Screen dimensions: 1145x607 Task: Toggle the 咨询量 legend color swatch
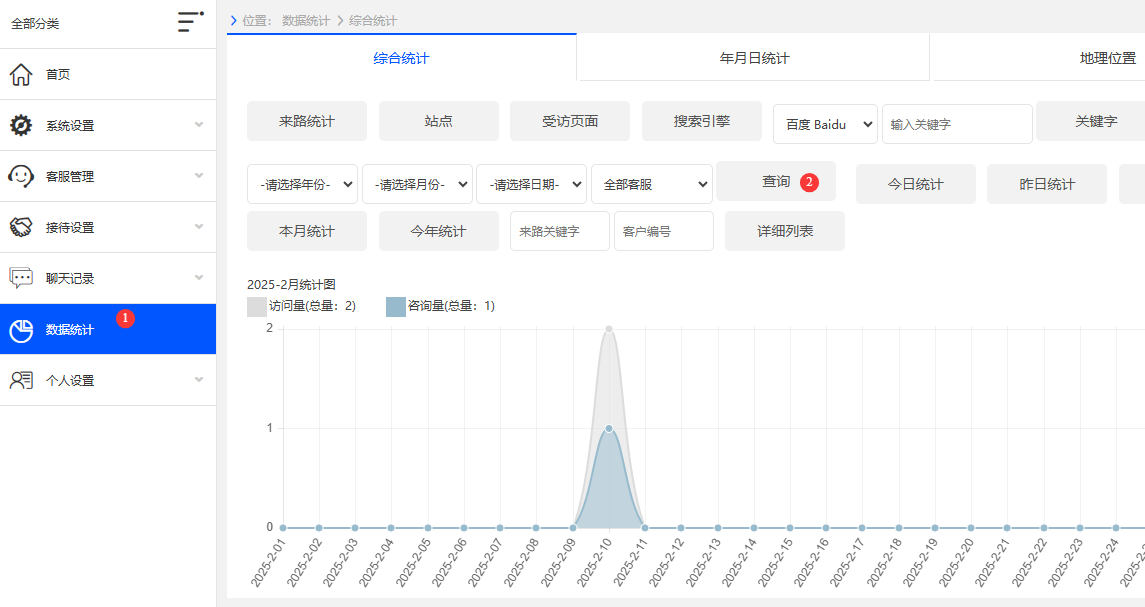[x=396, y=307]
